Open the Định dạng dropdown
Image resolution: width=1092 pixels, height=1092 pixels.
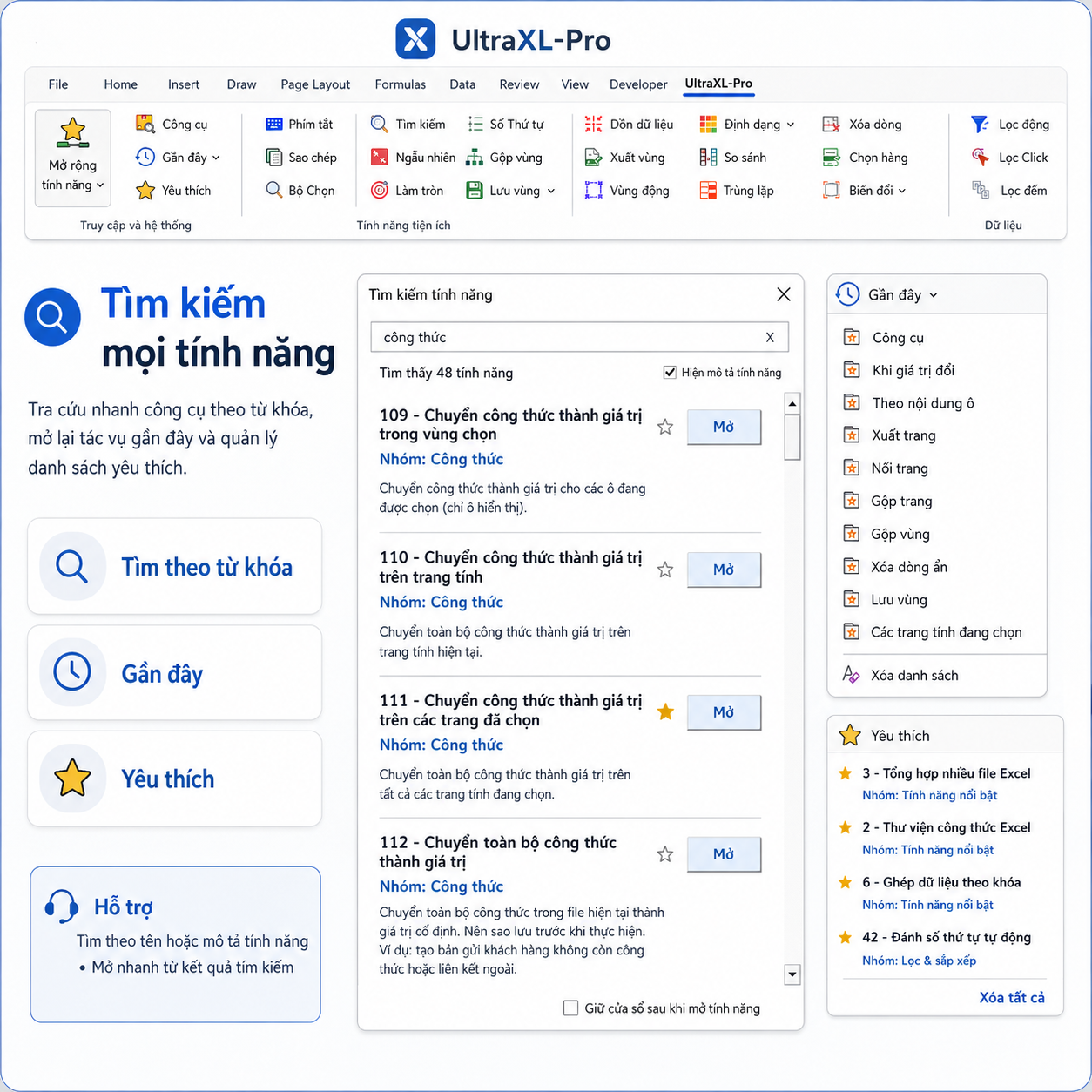(747, 124)
